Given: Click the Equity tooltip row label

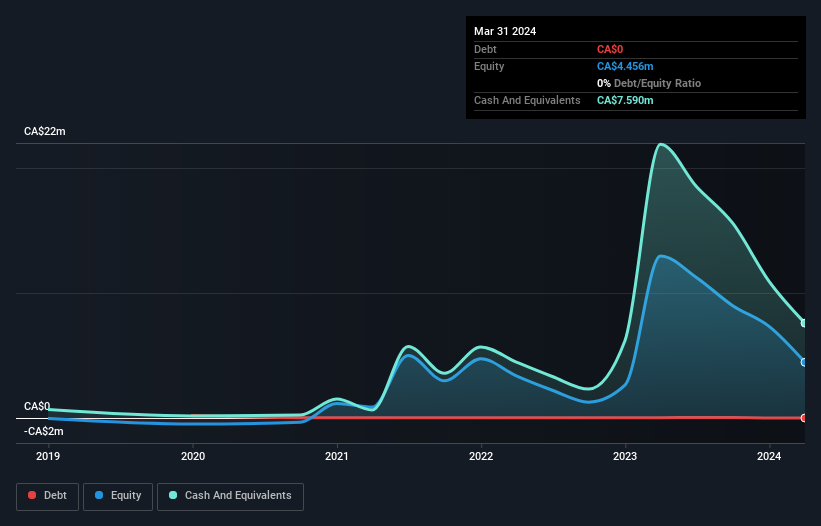Looking at the screenshot, I should tap(489, 66).
